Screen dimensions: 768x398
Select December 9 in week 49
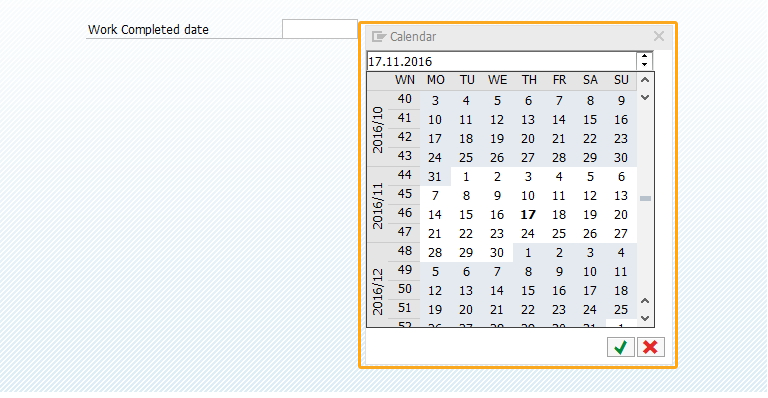(x=559, y=272)
